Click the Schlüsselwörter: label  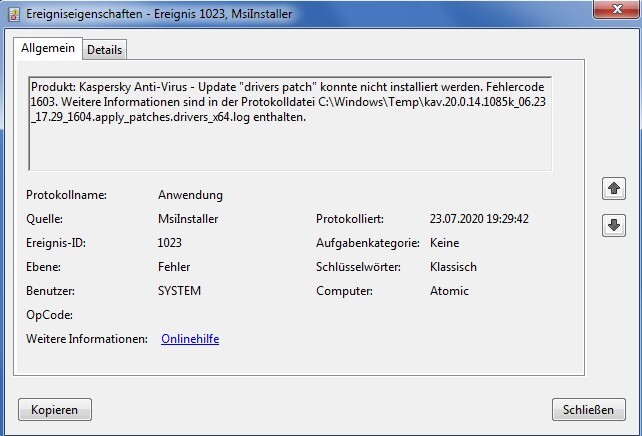358,267
